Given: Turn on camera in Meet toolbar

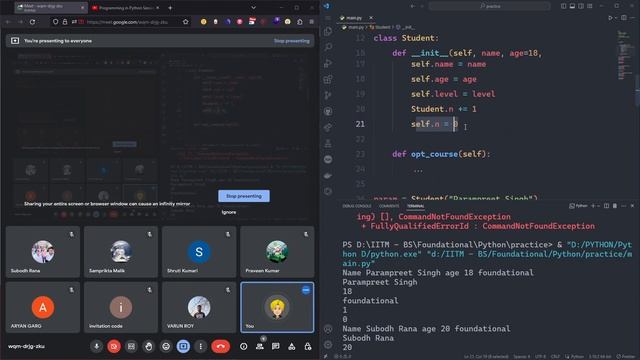Looking at the screenshot, I should (114, 347).
